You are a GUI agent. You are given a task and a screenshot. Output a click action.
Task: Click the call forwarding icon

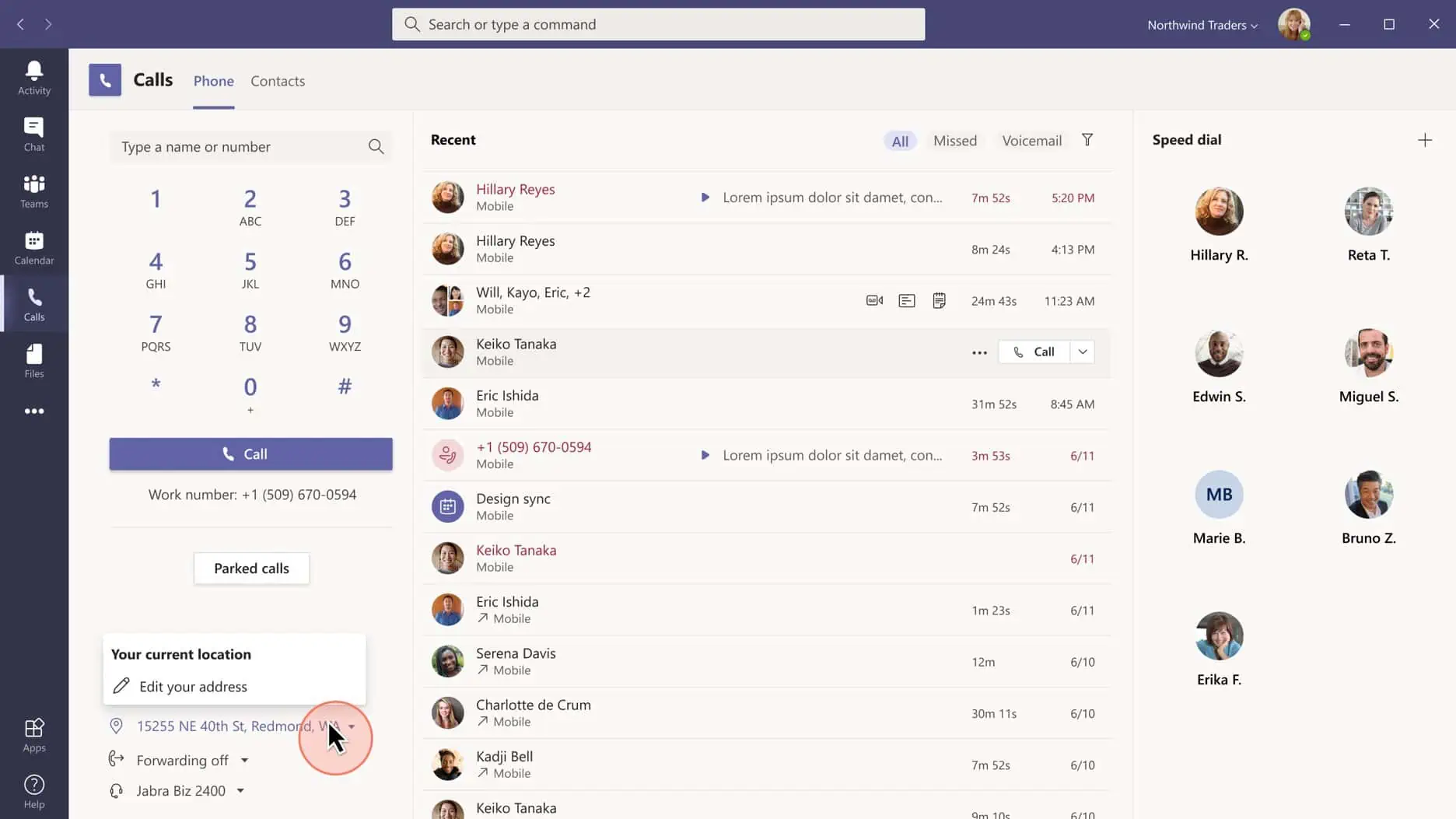(x=116, y=758)
